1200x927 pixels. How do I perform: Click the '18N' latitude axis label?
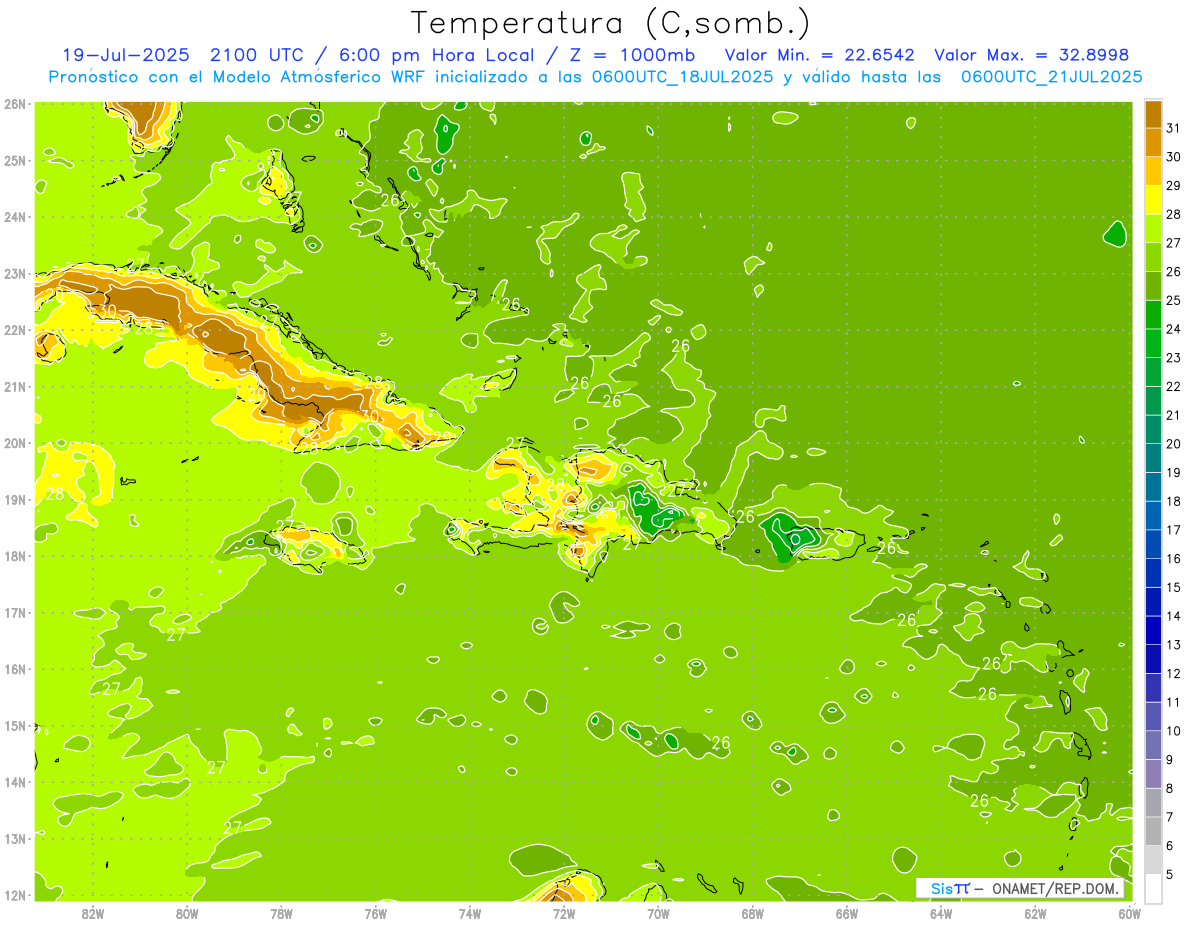(x=15, y=556)
